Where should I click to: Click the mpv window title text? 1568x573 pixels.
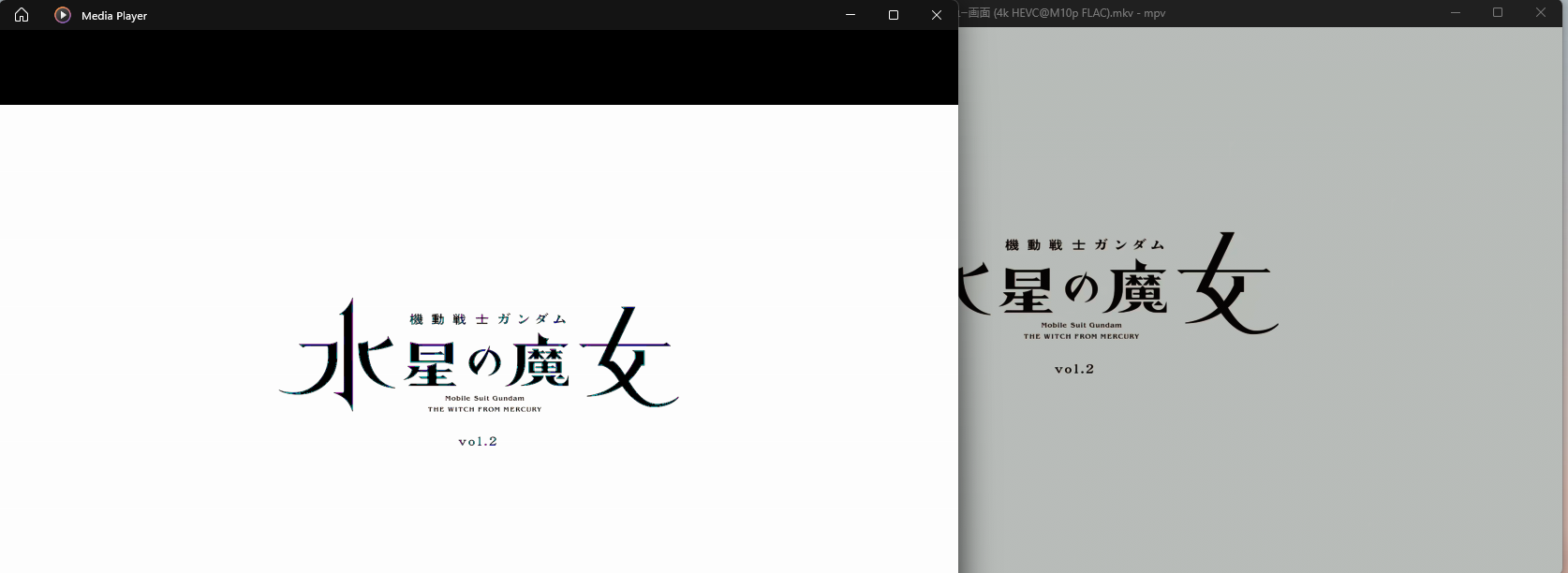tap(1062, 13)
